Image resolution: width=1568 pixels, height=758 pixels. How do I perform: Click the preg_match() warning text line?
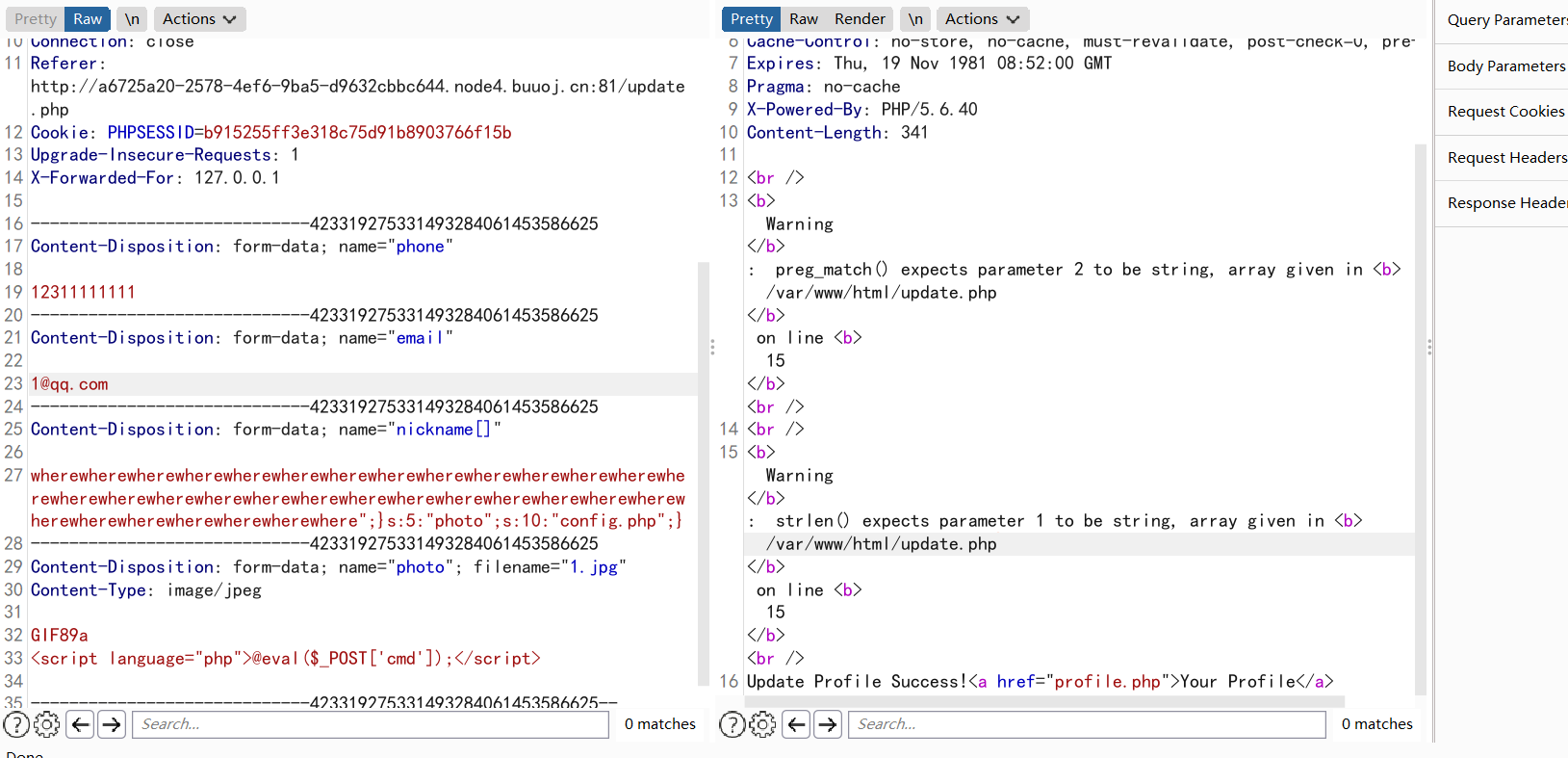[1074, 270]
